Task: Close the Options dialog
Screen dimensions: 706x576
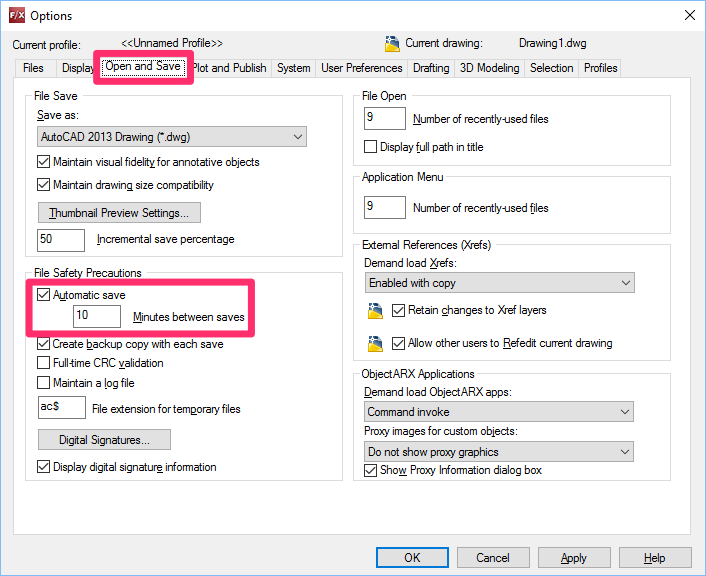Action: [689, 15]
